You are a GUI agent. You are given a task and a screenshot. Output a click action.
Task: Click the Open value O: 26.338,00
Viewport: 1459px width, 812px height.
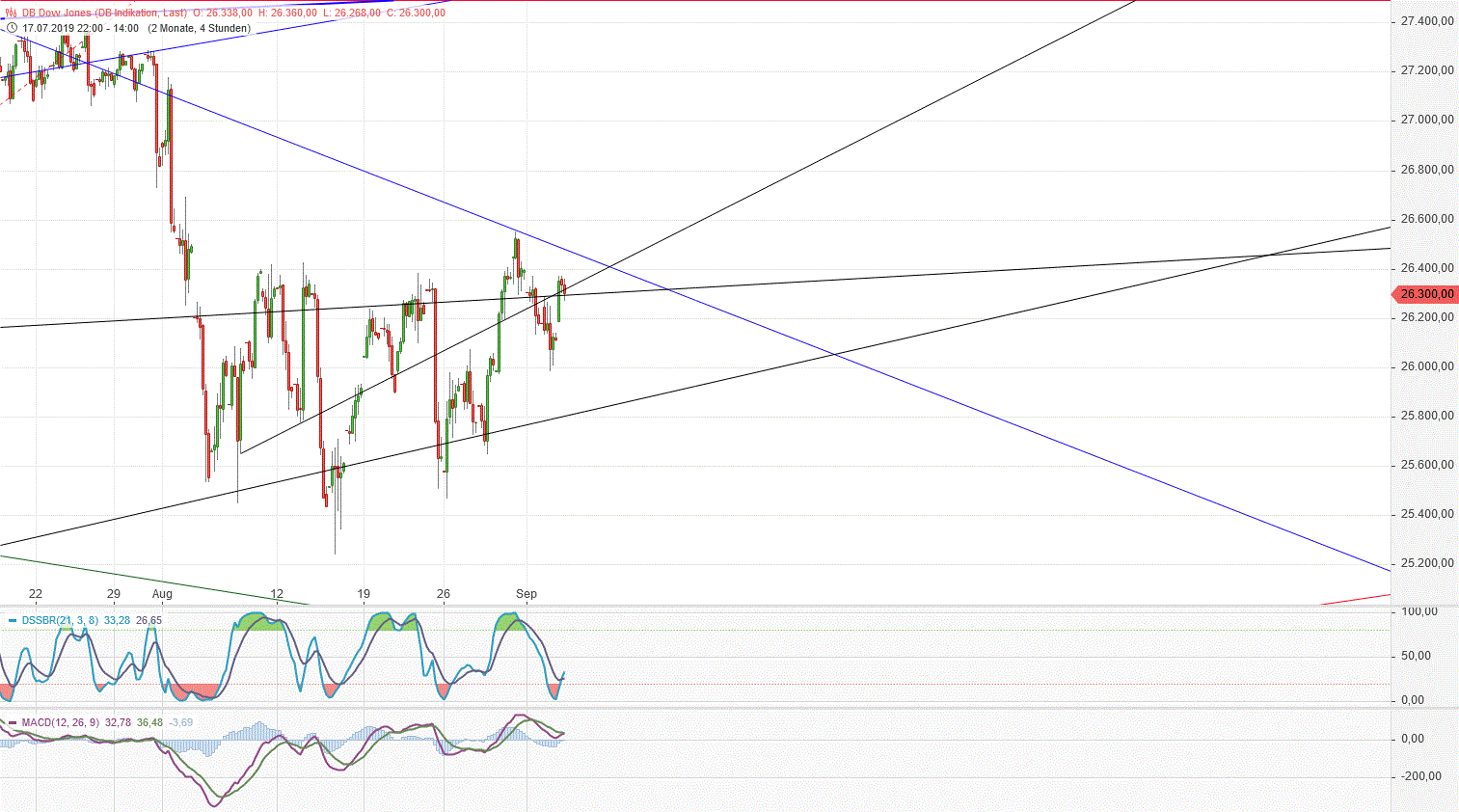tap(223, 14)
